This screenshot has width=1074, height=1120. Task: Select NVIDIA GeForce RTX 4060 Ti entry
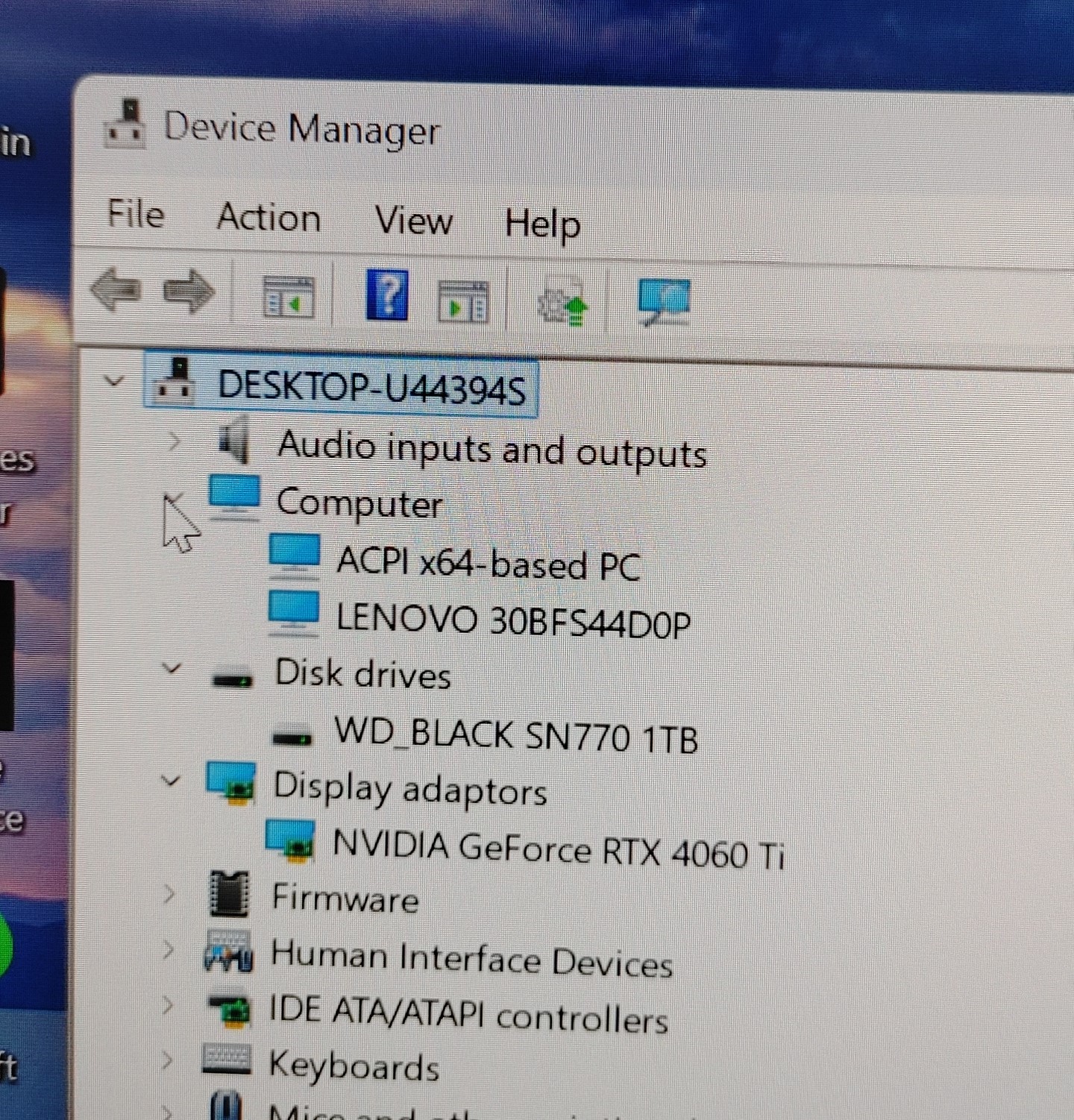[x=559, y=850]
